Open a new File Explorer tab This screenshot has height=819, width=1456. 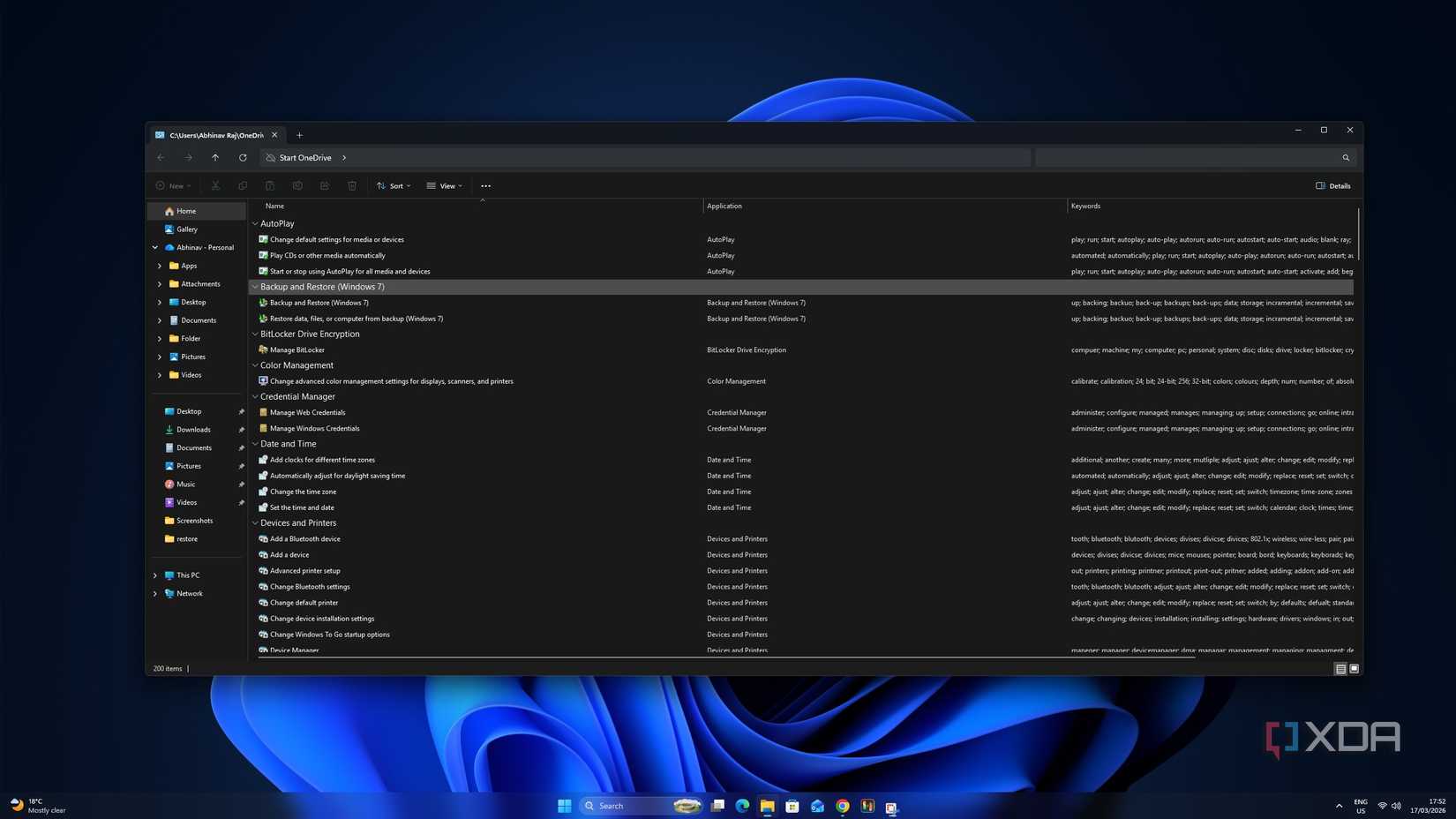pos(299,135)
